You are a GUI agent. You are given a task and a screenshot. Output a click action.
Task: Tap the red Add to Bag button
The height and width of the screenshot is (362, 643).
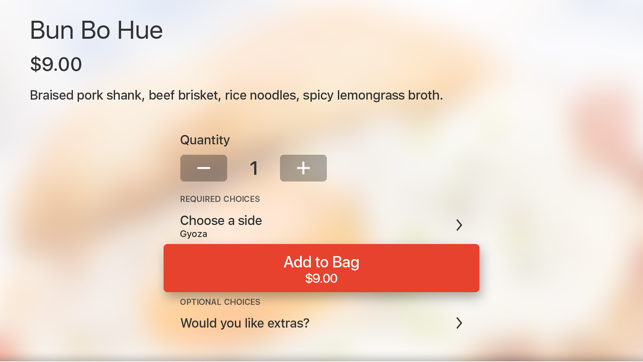pyautogui.click(x=322, y=268)
